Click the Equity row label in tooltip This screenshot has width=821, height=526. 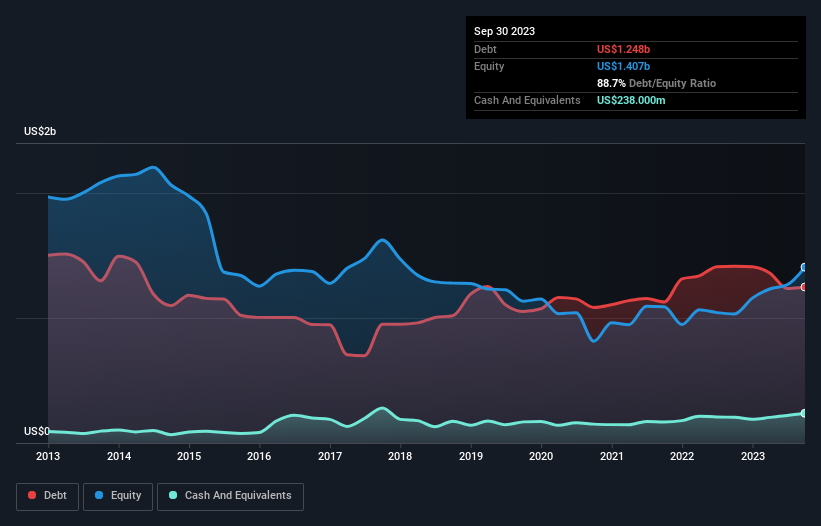pos(489,66)
